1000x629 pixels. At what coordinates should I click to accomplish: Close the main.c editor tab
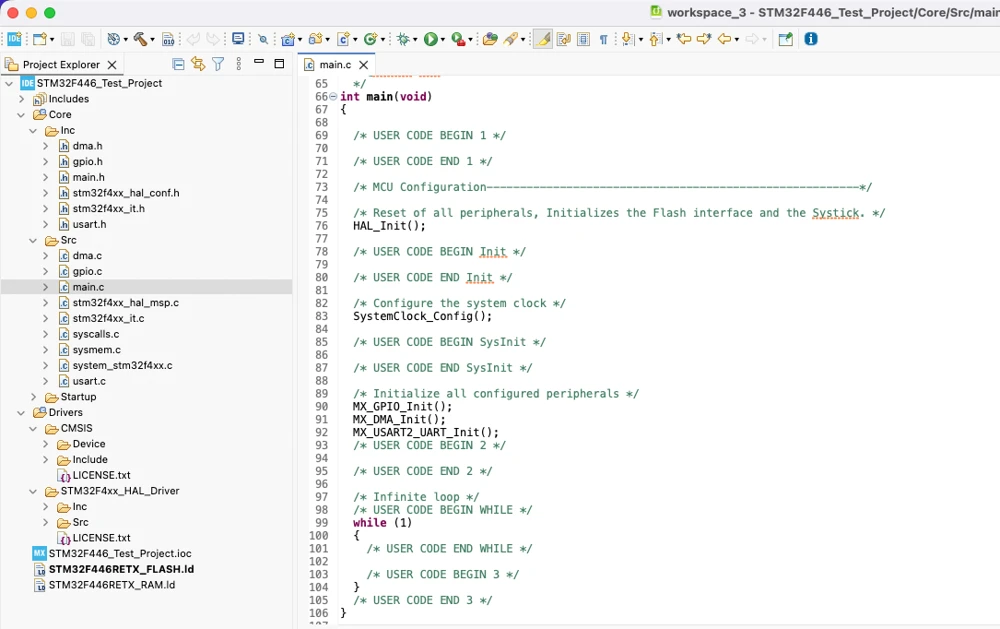click(x=364, y=65)
